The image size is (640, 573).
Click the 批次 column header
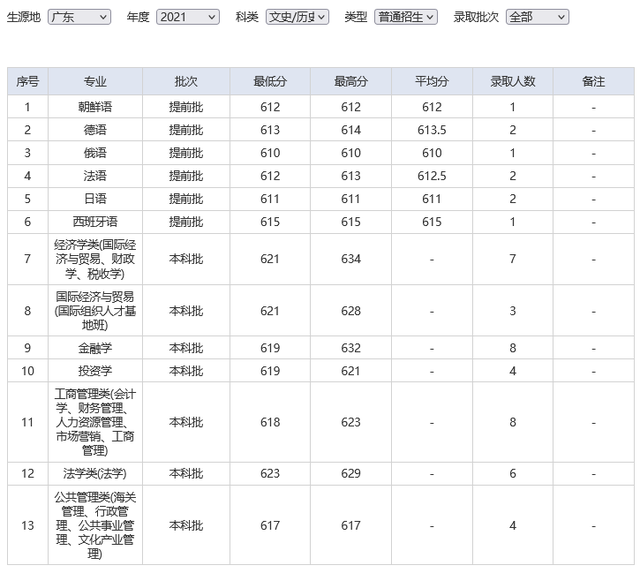[x=186, y=82]
